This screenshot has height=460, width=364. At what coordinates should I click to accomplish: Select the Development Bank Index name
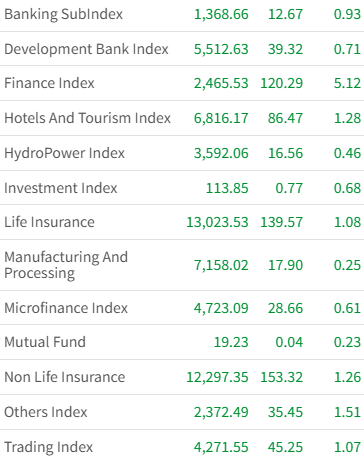coord(86,49)
